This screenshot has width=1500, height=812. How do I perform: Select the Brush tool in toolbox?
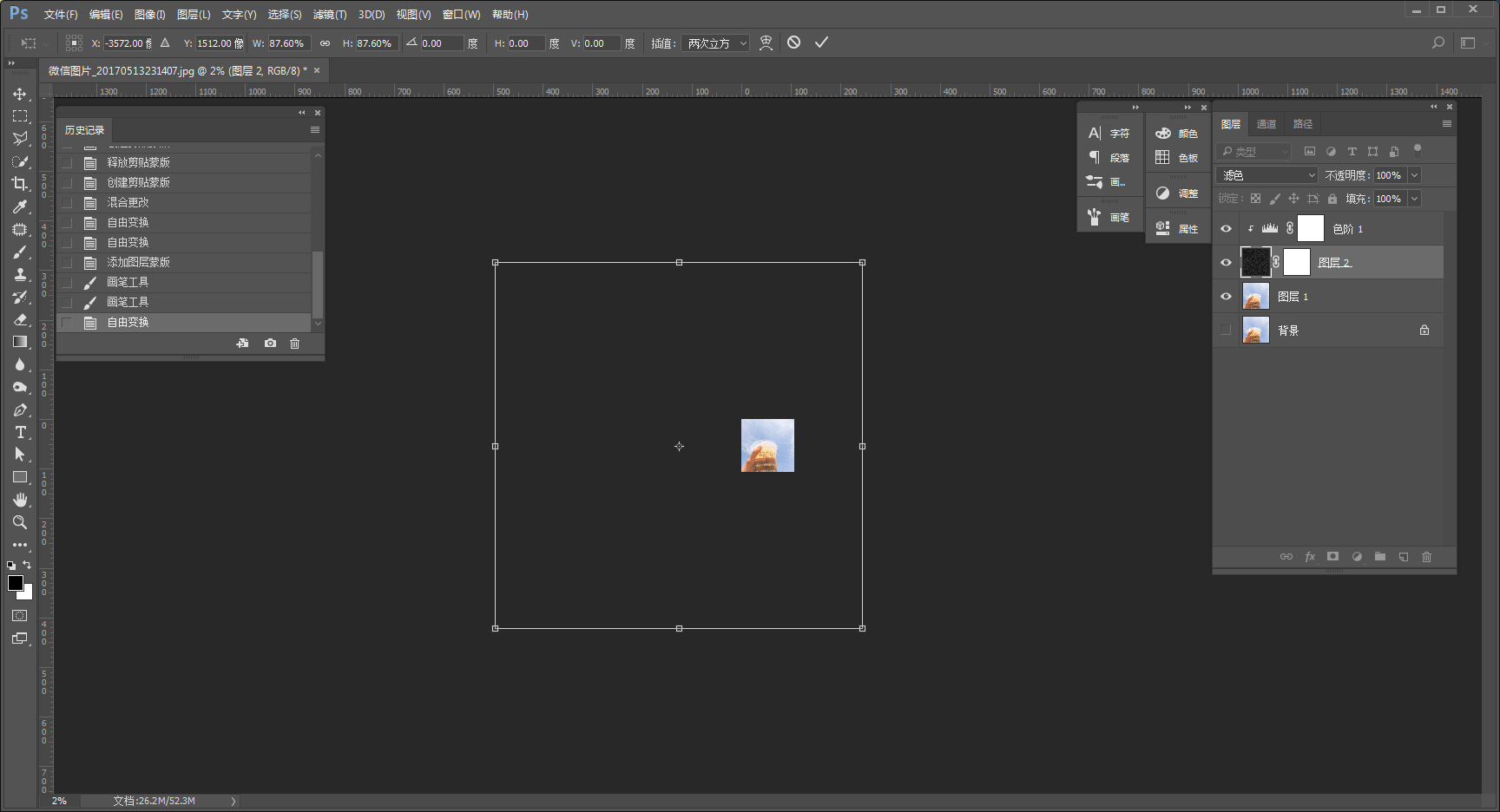tap(19, 252)
